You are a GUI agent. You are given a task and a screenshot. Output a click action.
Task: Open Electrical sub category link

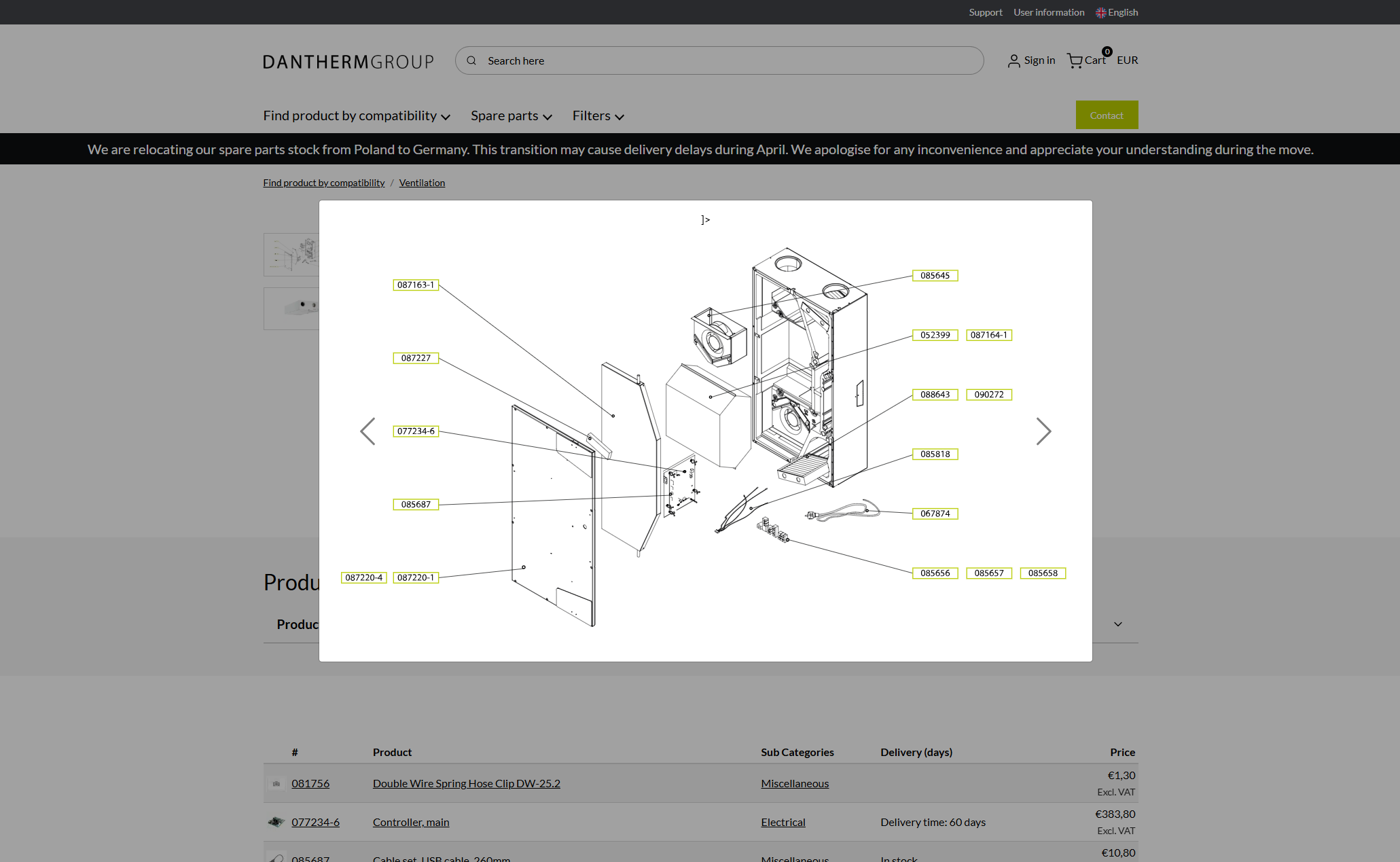click(x=783, y=822)
